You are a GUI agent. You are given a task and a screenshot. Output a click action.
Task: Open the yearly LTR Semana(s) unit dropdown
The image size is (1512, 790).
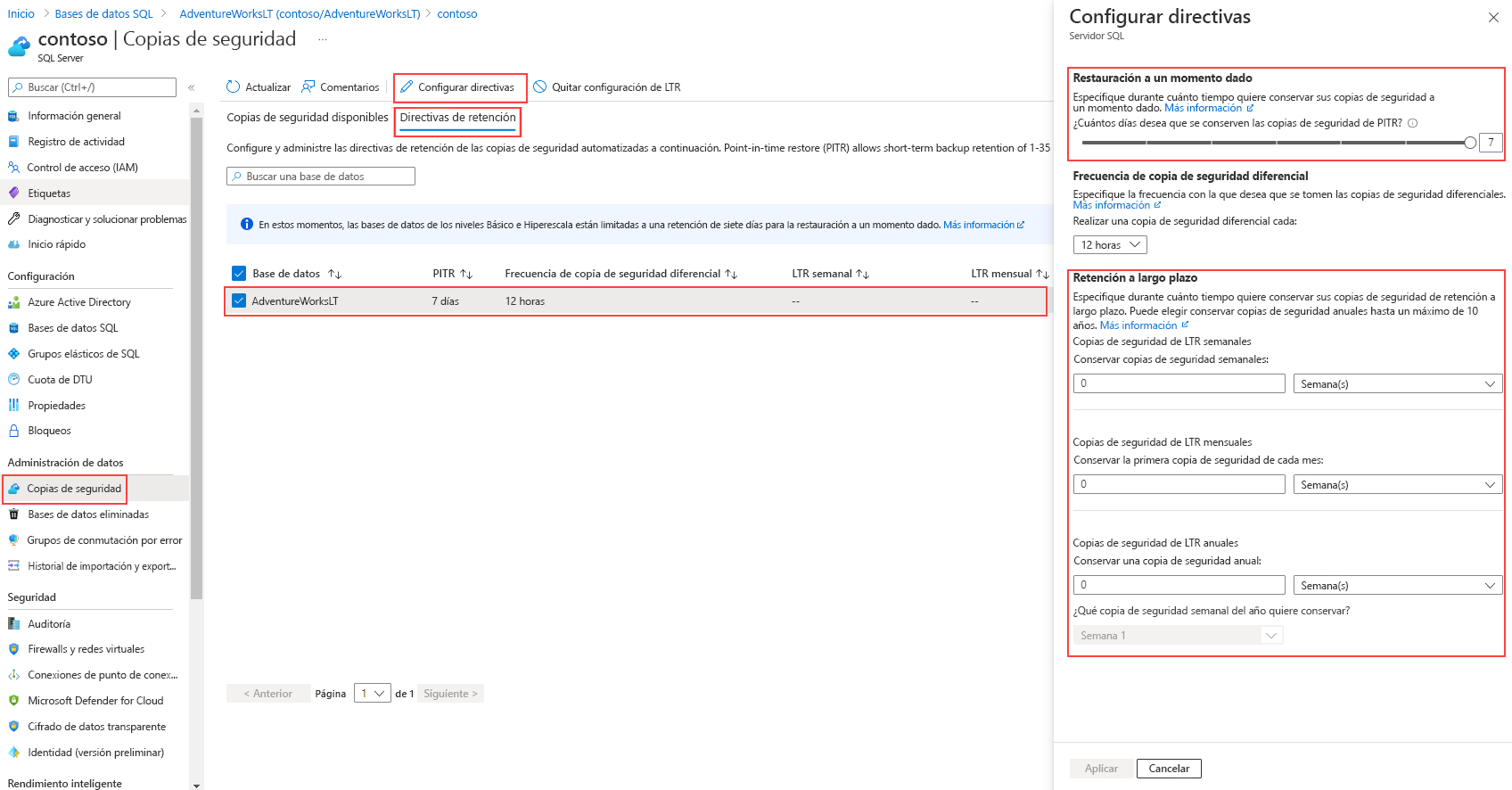coord(1398,586)
